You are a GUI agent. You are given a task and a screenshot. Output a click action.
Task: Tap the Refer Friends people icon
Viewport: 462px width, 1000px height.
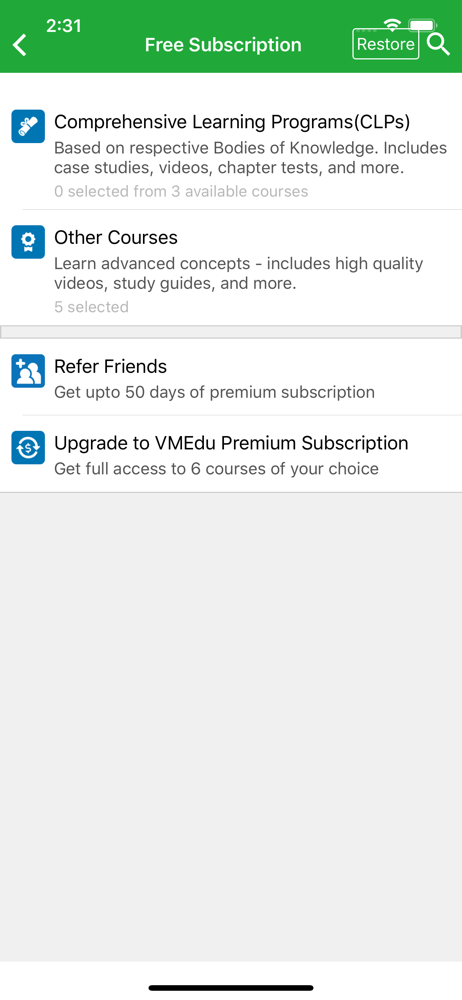tap(28, 371)
